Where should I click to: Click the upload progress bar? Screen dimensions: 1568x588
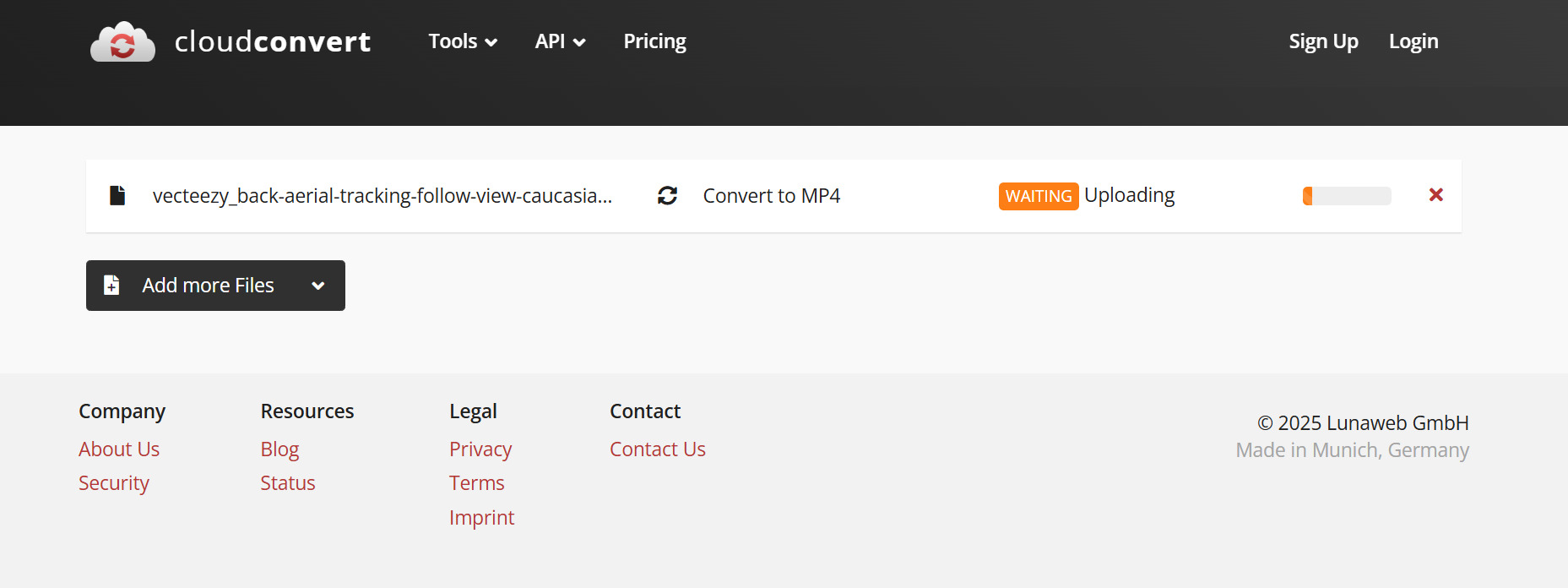pos(1347,196)
